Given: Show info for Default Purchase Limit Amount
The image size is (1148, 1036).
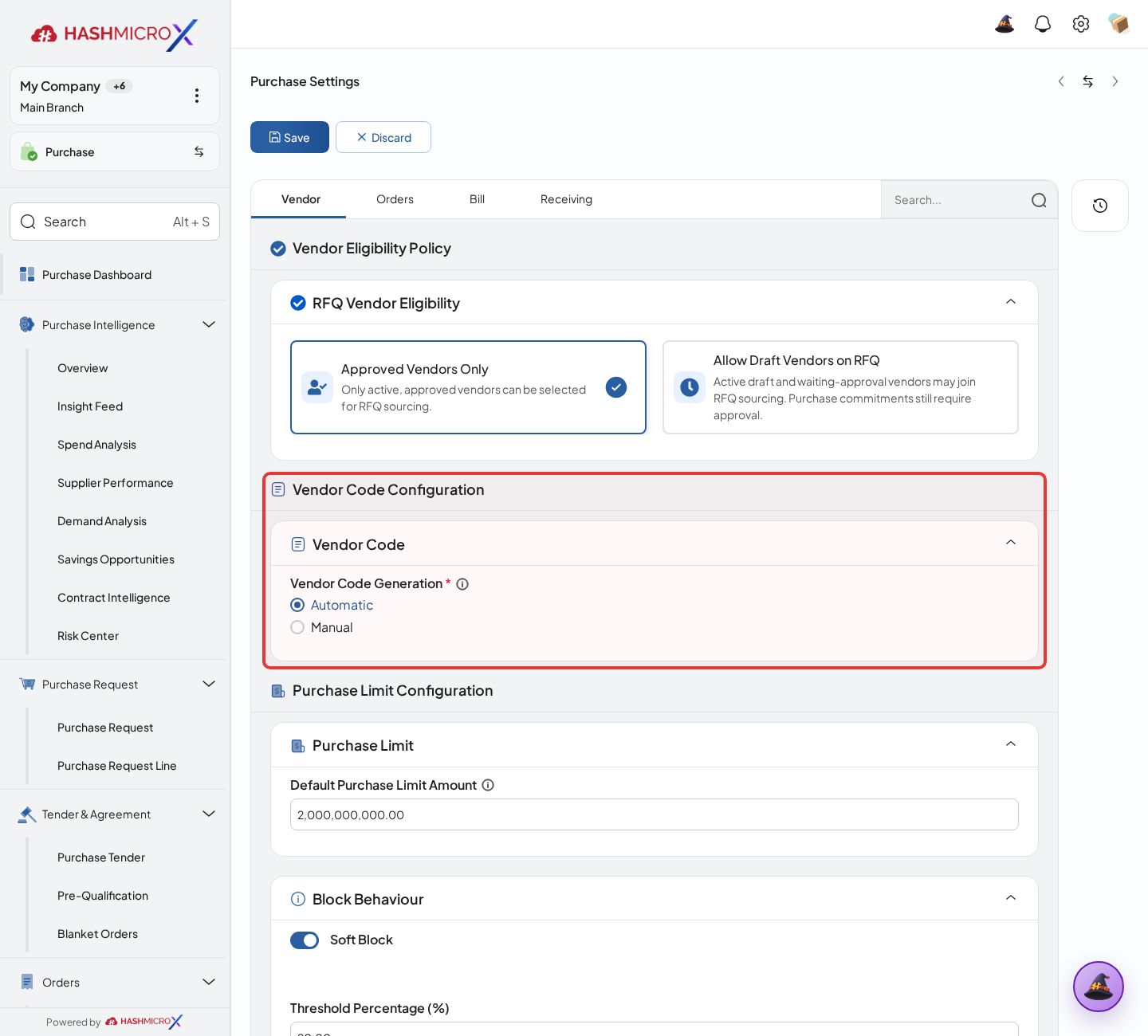Looking at the screenshot, I should [488, 785].
